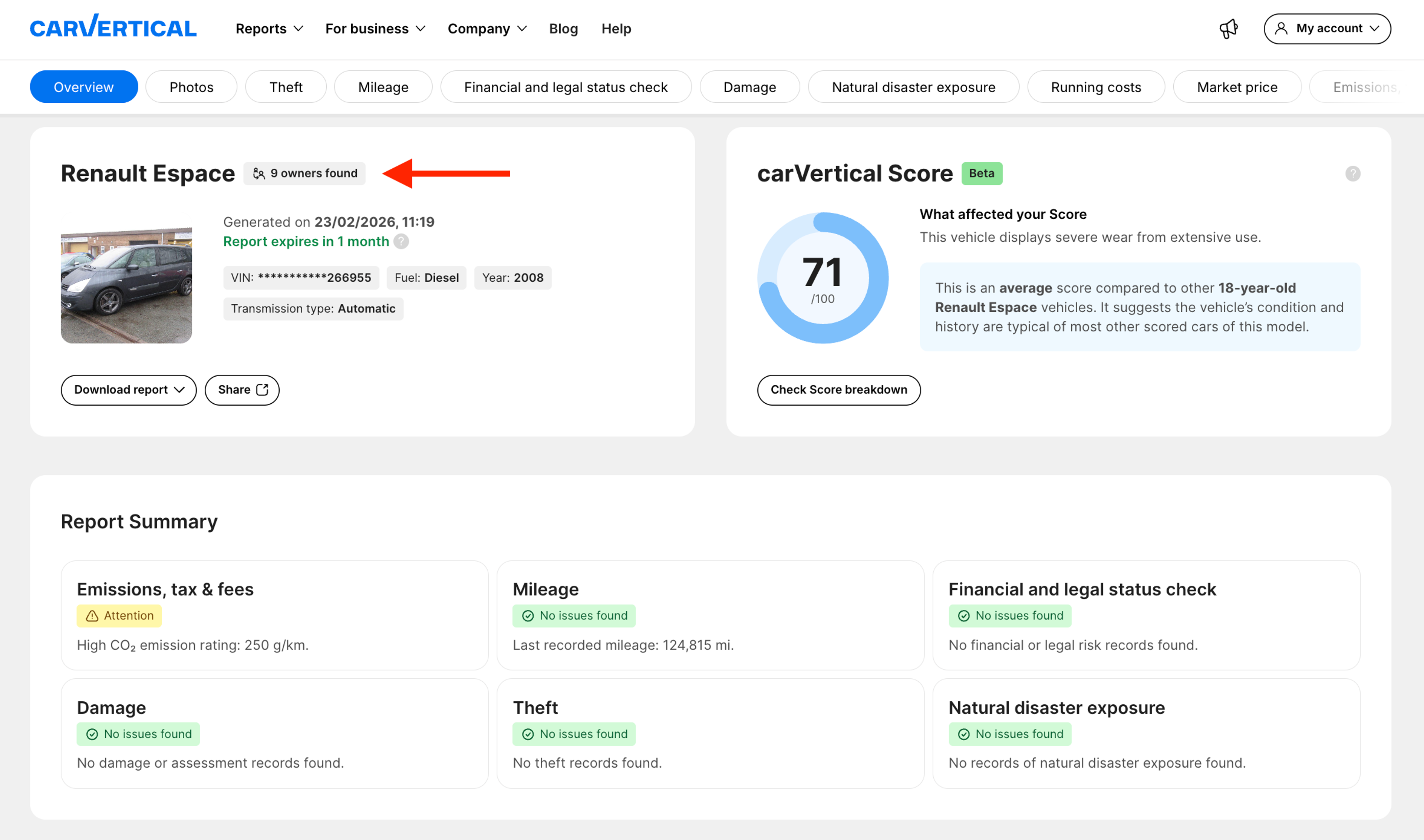Open the Natural disaster exposure summary card
Viewport: 1424px width, 840px height.
point(1147,734)
